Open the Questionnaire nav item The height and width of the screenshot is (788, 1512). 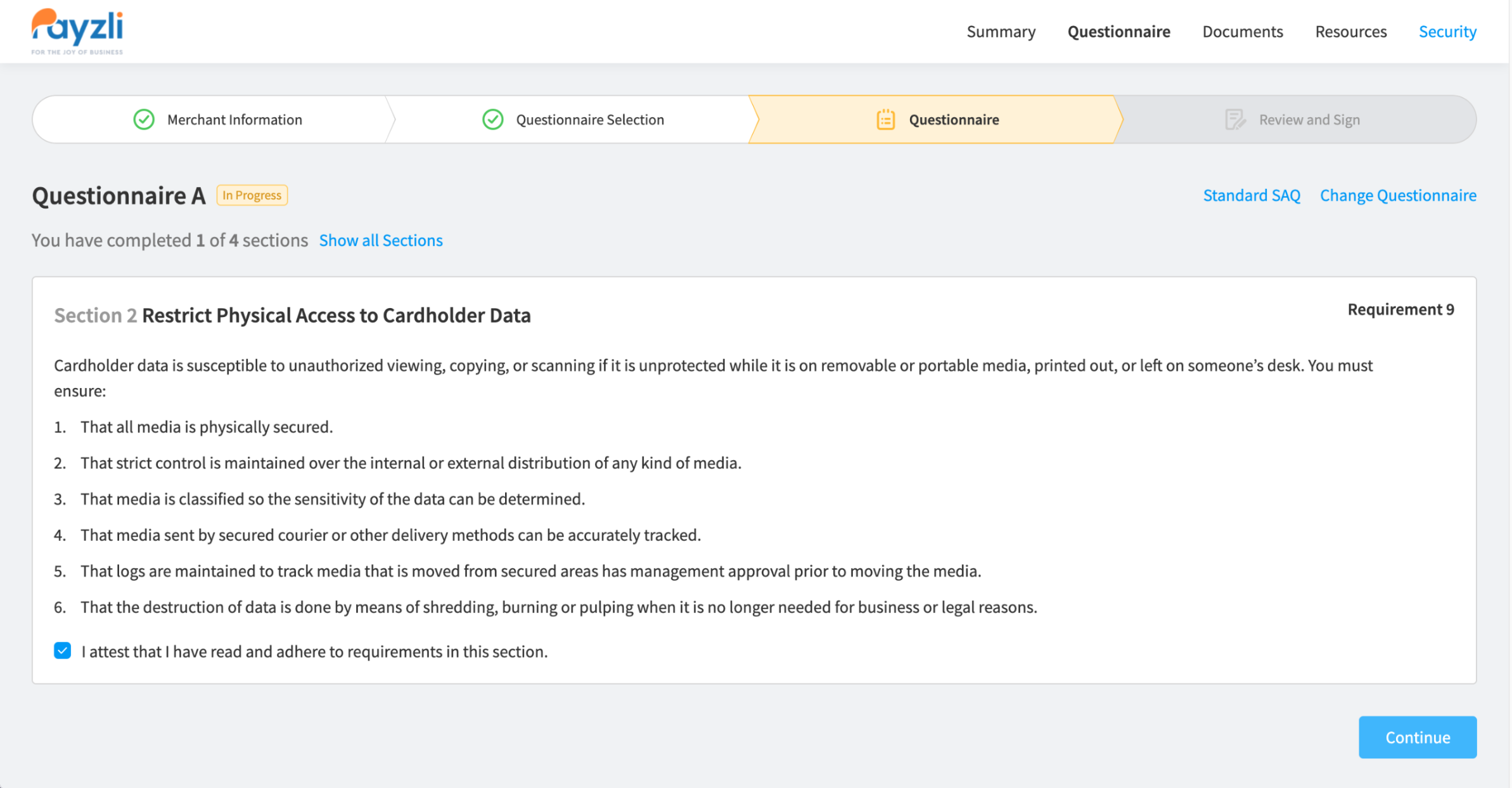pyautogui.click(x=1118, y=32)
